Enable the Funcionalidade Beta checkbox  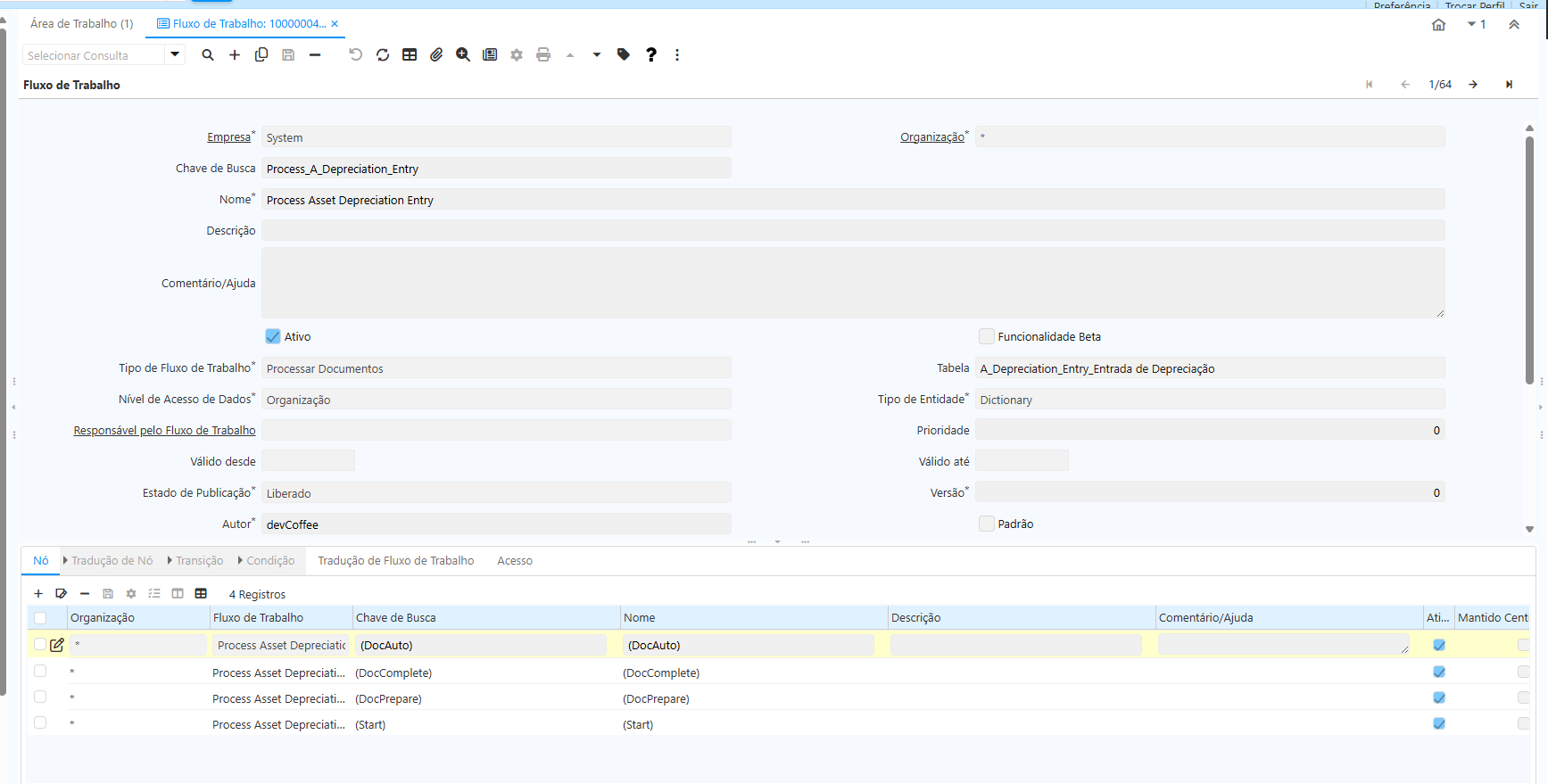click(987, 336)
